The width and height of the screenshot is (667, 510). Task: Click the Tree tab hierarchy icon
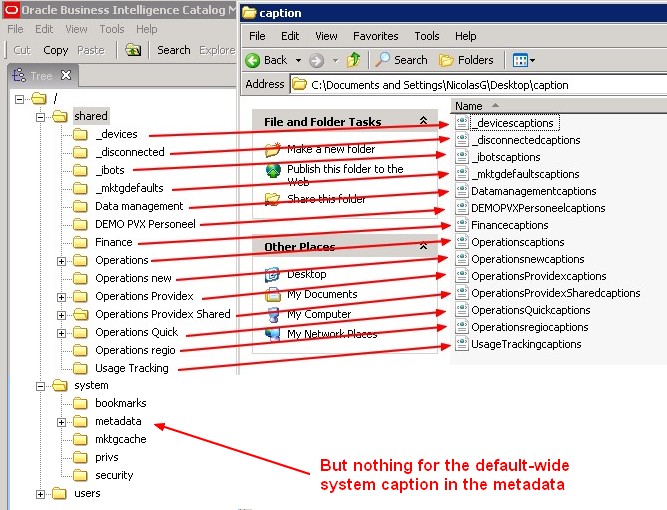[19, 75]
